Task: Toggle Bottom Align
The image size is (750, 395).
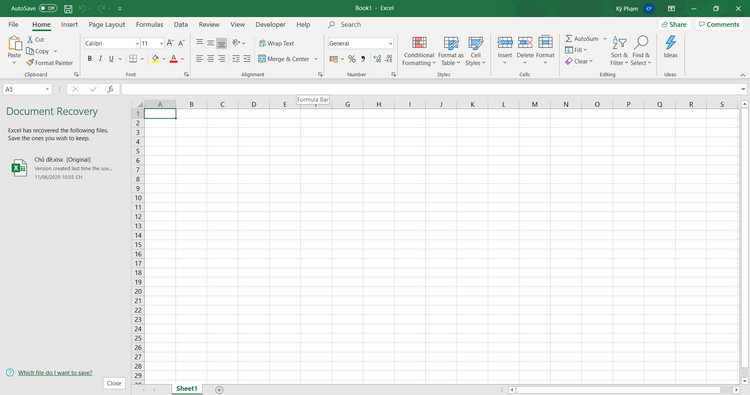Action: point(221,43)
